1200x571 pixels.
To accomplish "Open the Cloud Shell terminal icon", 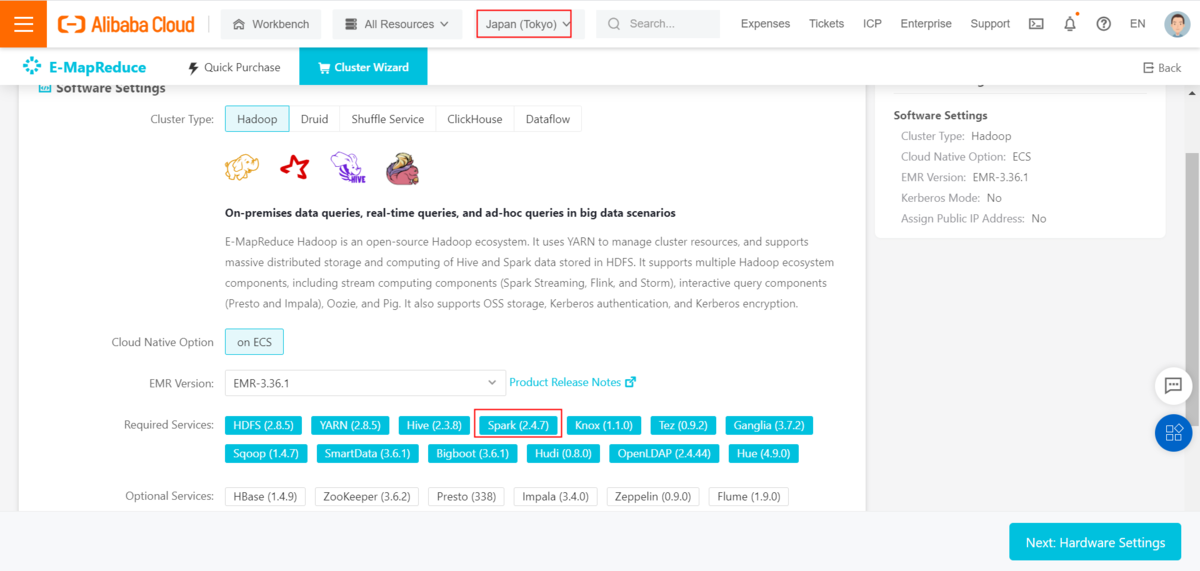I will (1036, 24).
